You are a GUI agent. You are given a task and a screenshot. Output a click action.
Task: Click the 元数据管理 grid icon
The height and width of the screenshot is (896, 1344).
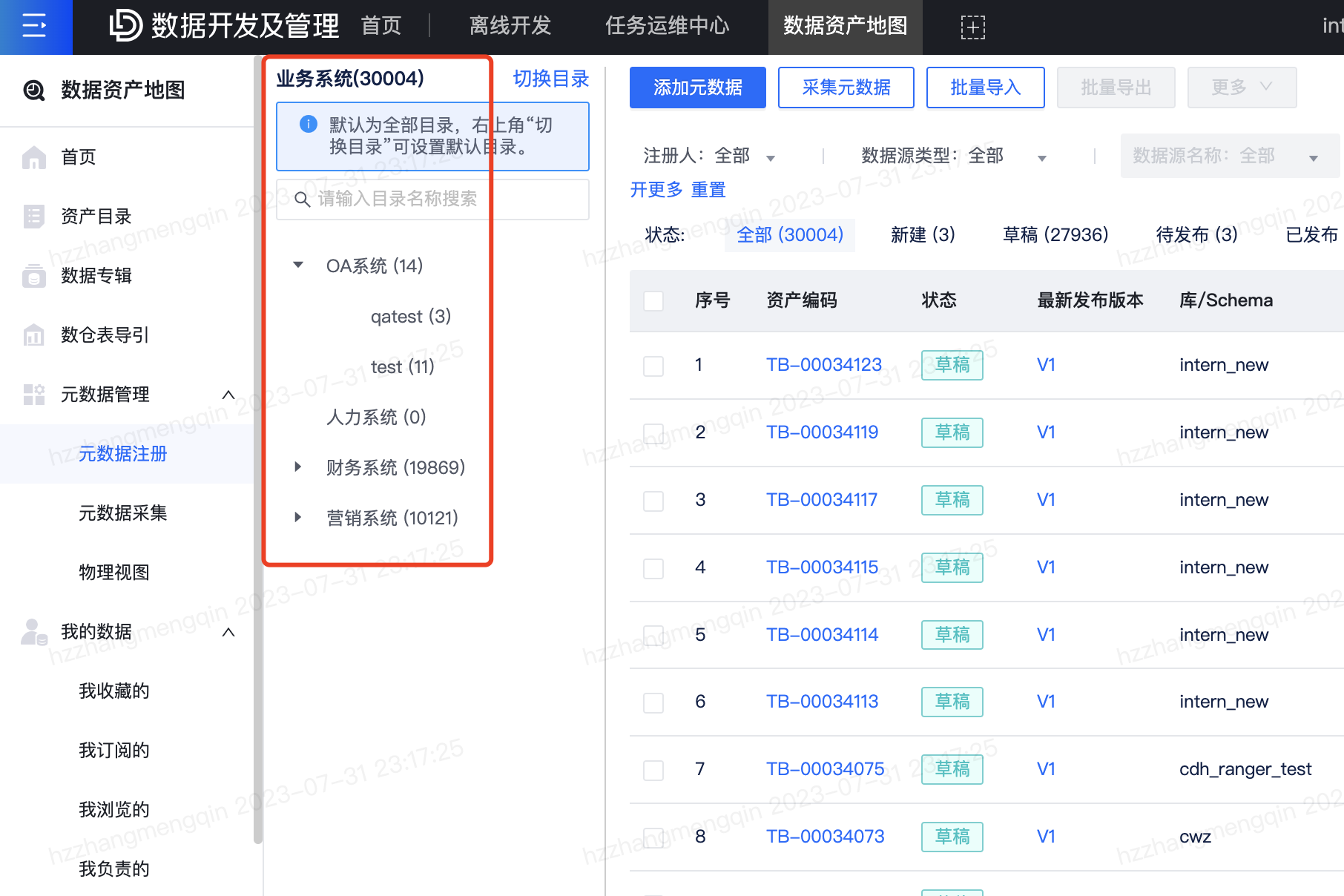pos(34,395)
